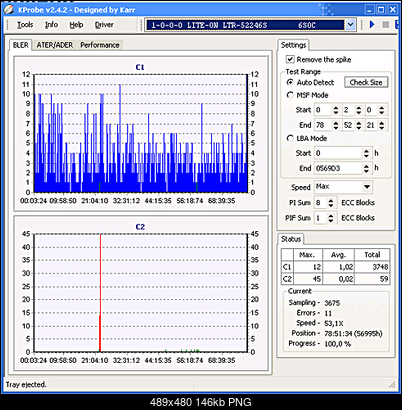
Task: Click LBA Start field showing 0
Action: [x=338, y=153]
